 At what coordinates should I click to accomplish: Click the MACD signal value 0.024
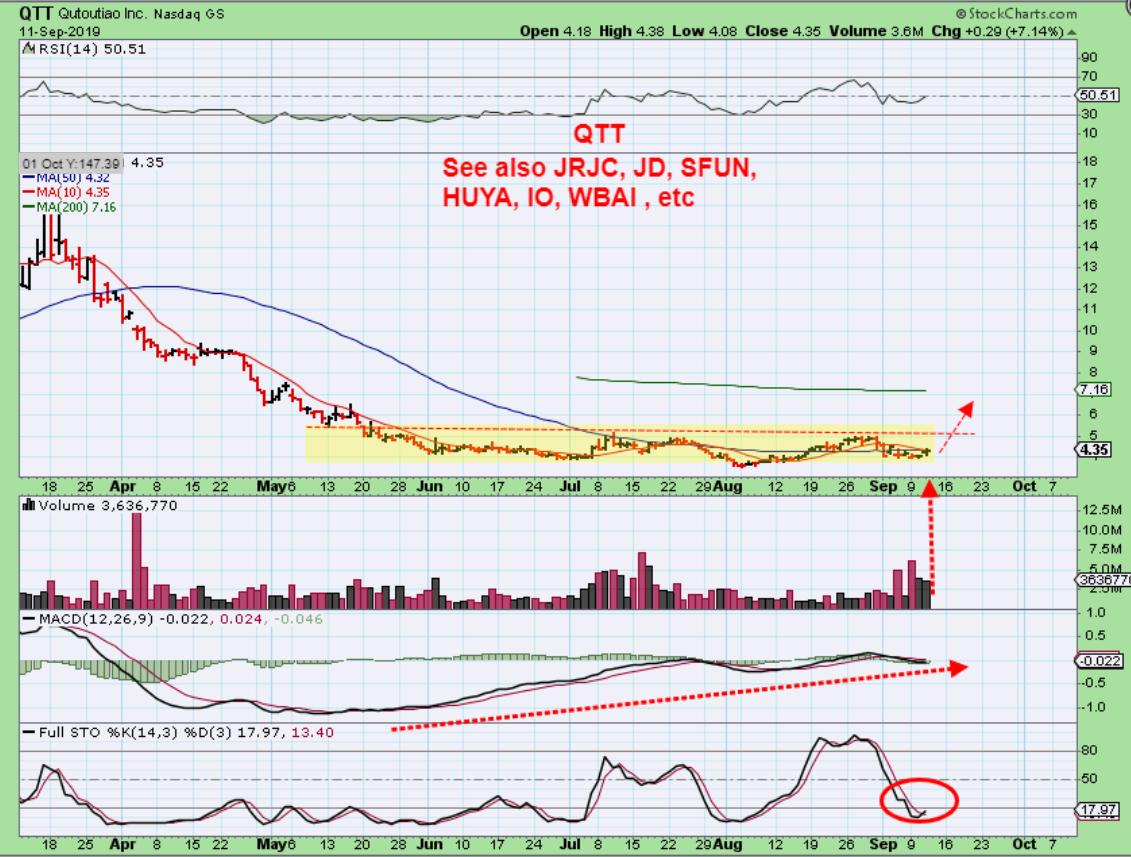click(241, 619)
